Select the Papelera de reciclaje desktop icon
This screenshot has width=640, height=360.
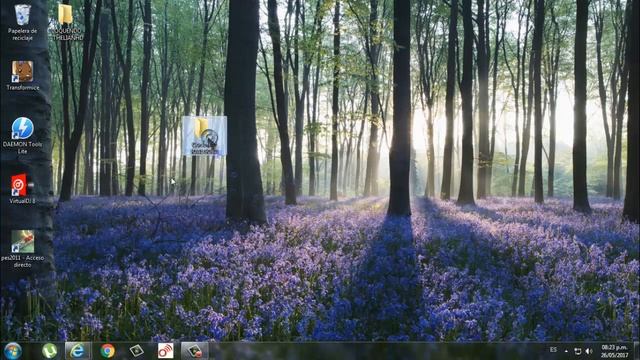[x=22, y=21]
